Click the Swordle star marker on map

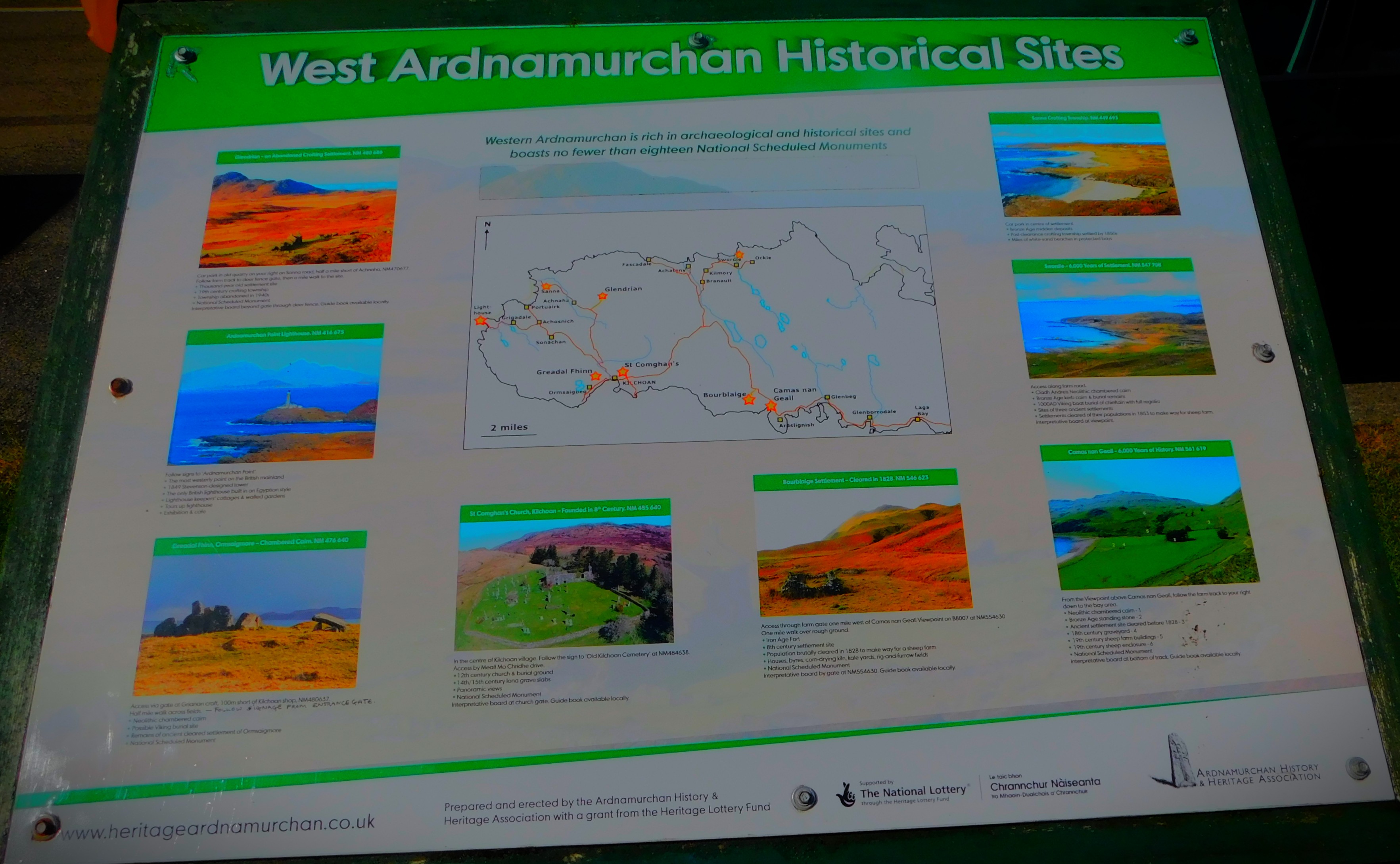(739, 254)
